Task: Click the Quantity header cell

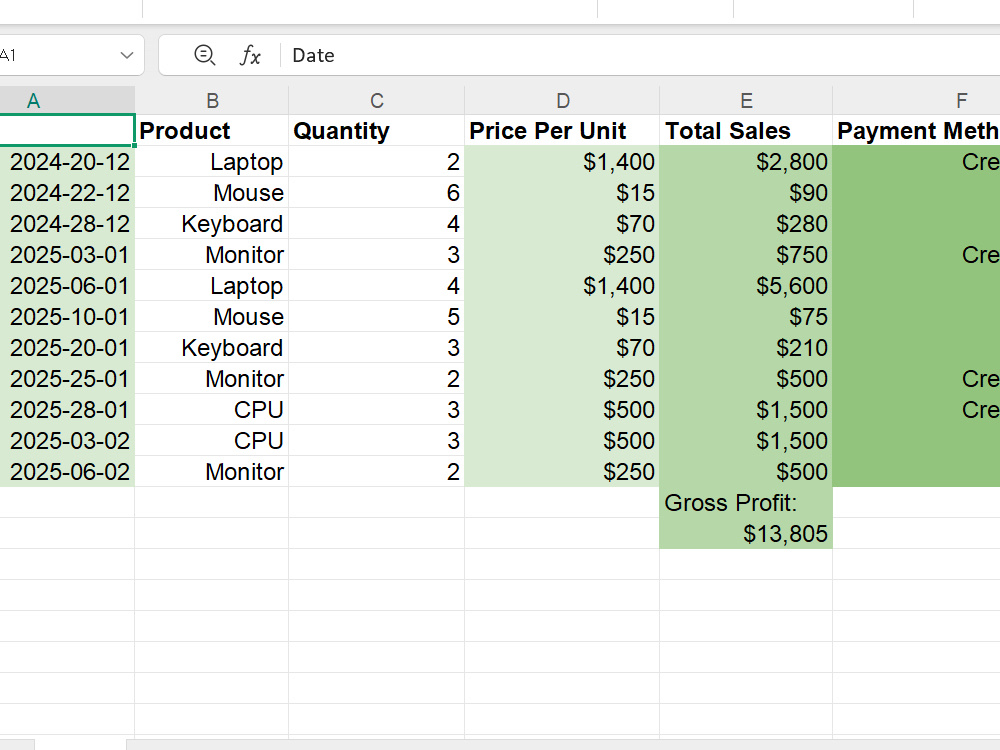Action: 376,131
